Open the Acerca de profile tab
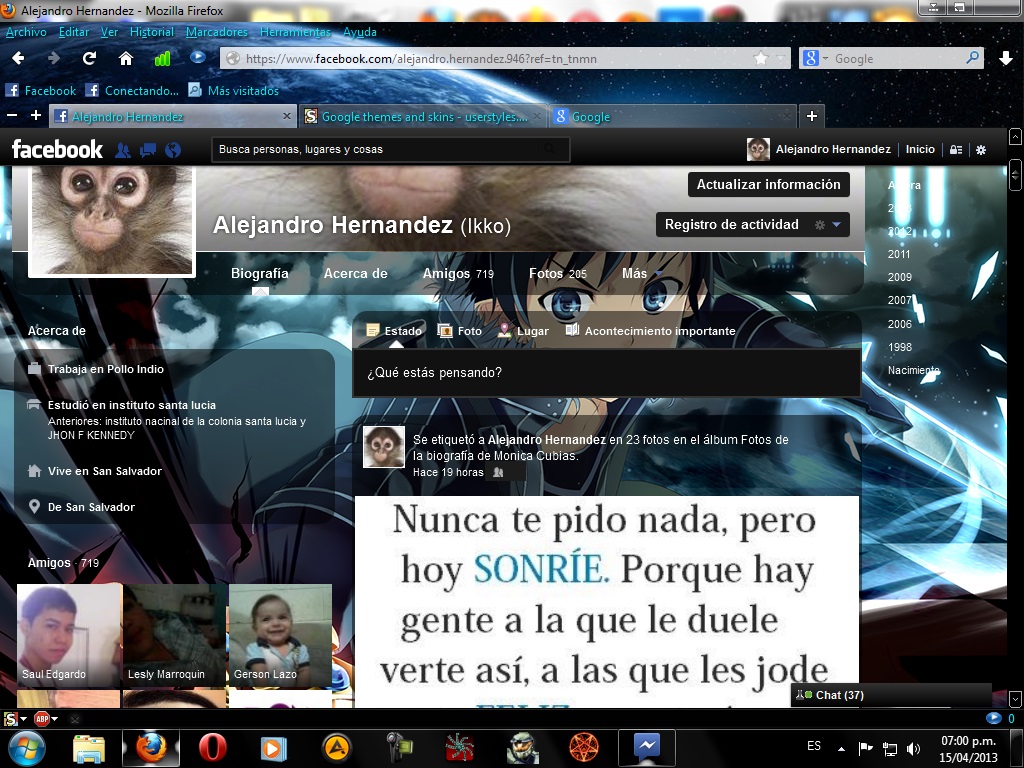Screen dimensions: 1024x768 [x=355, y=273]
